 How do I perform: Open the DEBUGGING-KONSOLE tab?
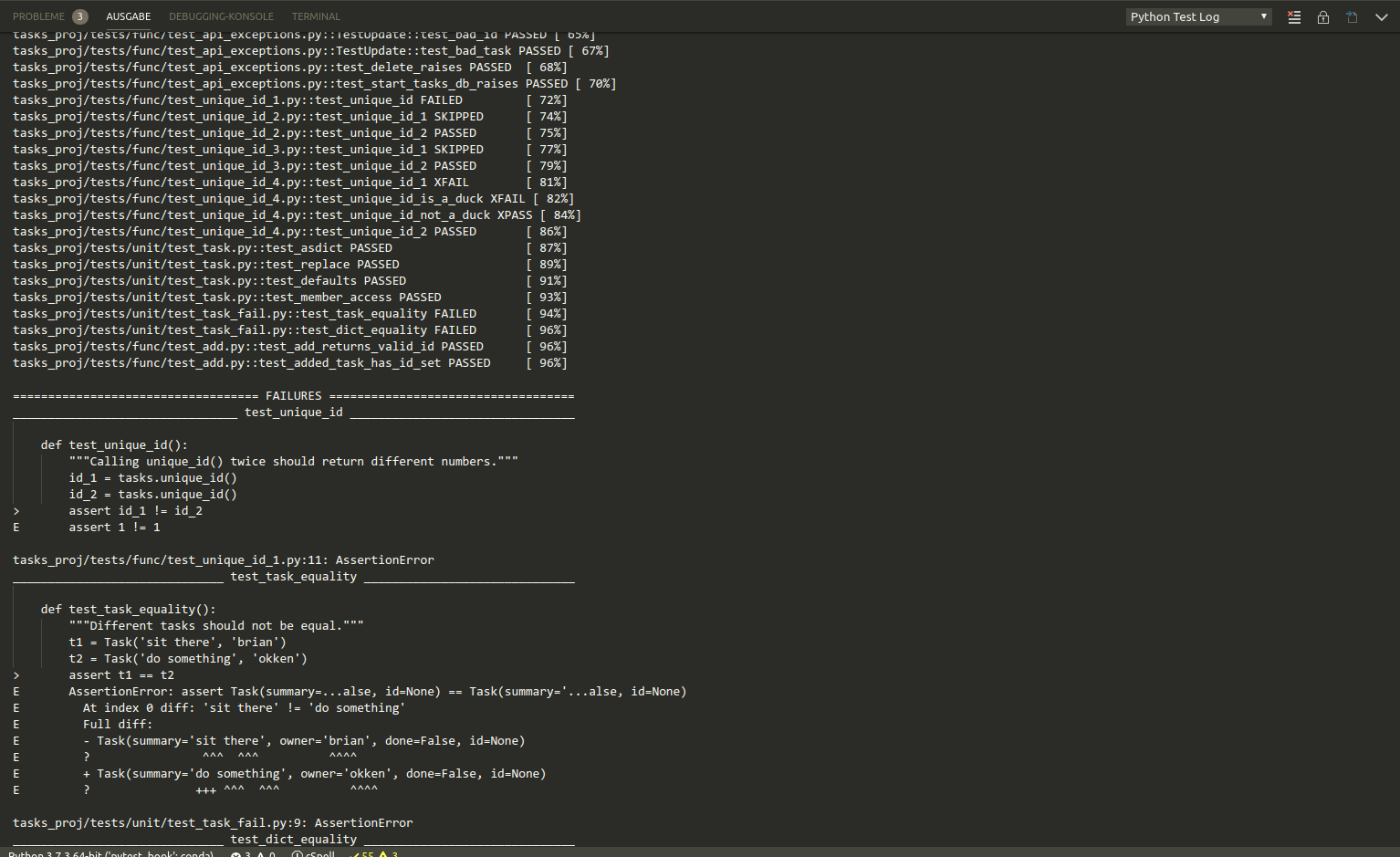click(221, 16)
